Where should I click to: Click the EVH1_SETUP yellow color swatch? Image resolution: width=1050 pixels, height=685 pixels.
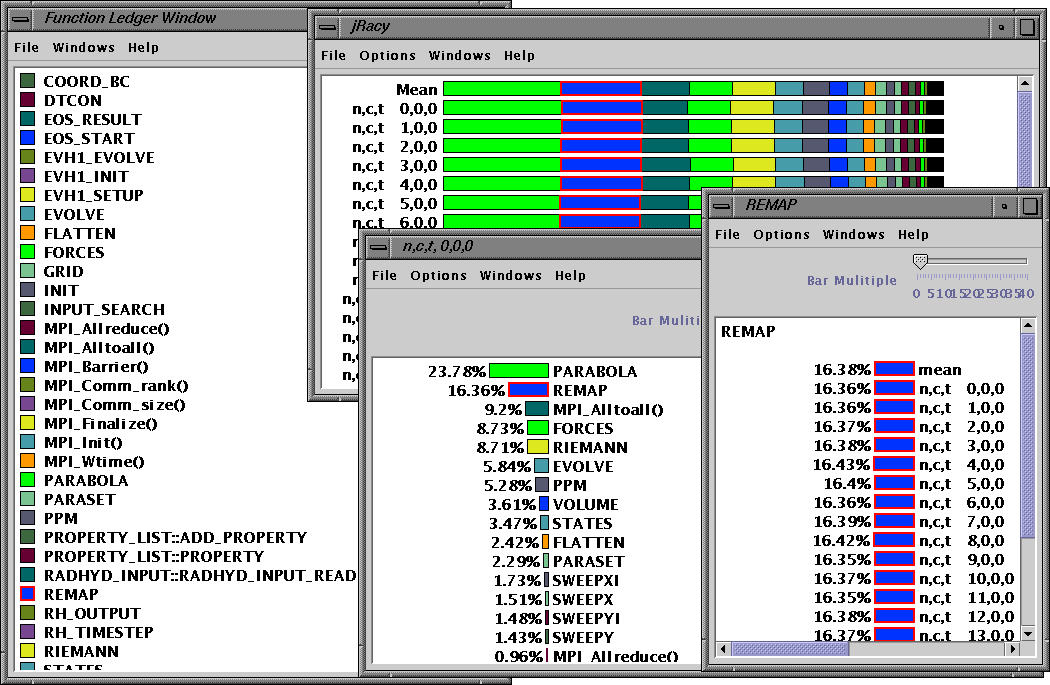(27, 195)
